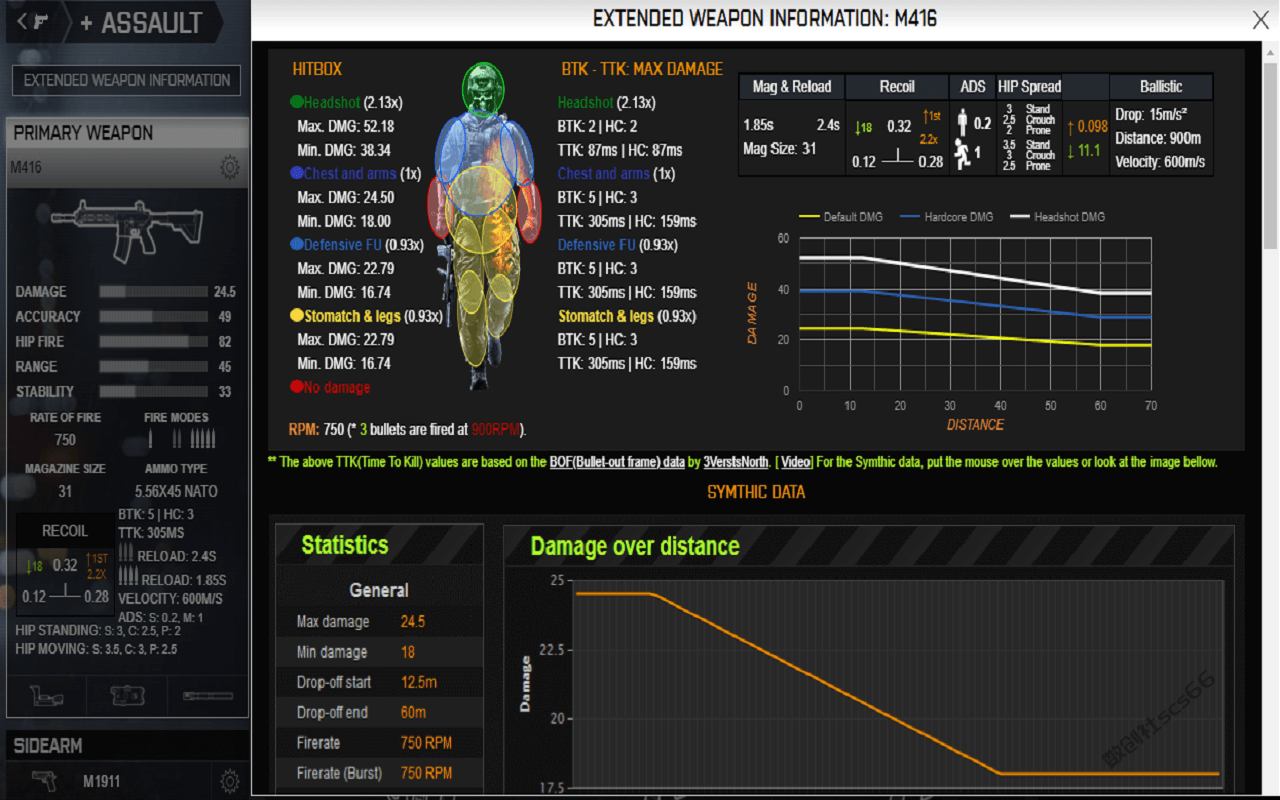Click the red No damage dot
Image resolution: width=1280 pixels, height=800 pixels.
(x=297, y=387)
